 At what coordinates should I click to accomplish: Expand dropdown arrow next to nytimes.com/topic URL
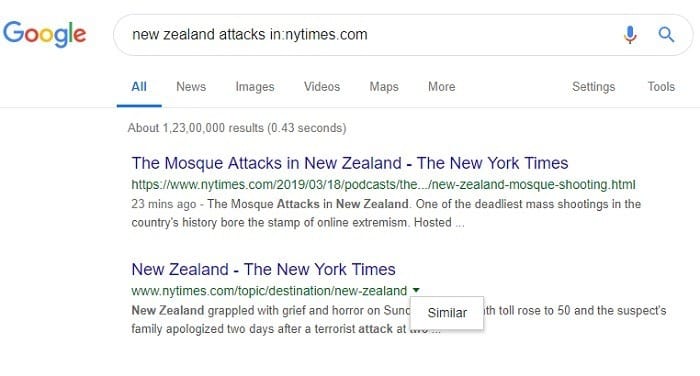[x=416, y=290]
